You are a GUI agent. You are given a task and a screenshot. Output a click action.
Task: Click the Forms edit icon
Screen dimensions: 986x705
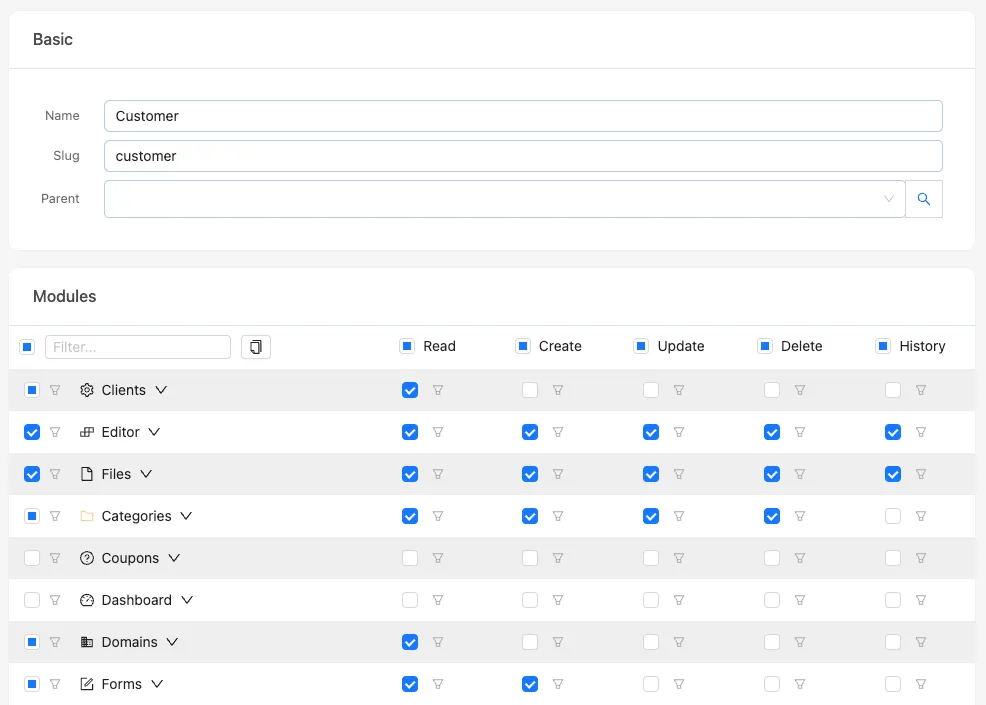coord(87,684)
